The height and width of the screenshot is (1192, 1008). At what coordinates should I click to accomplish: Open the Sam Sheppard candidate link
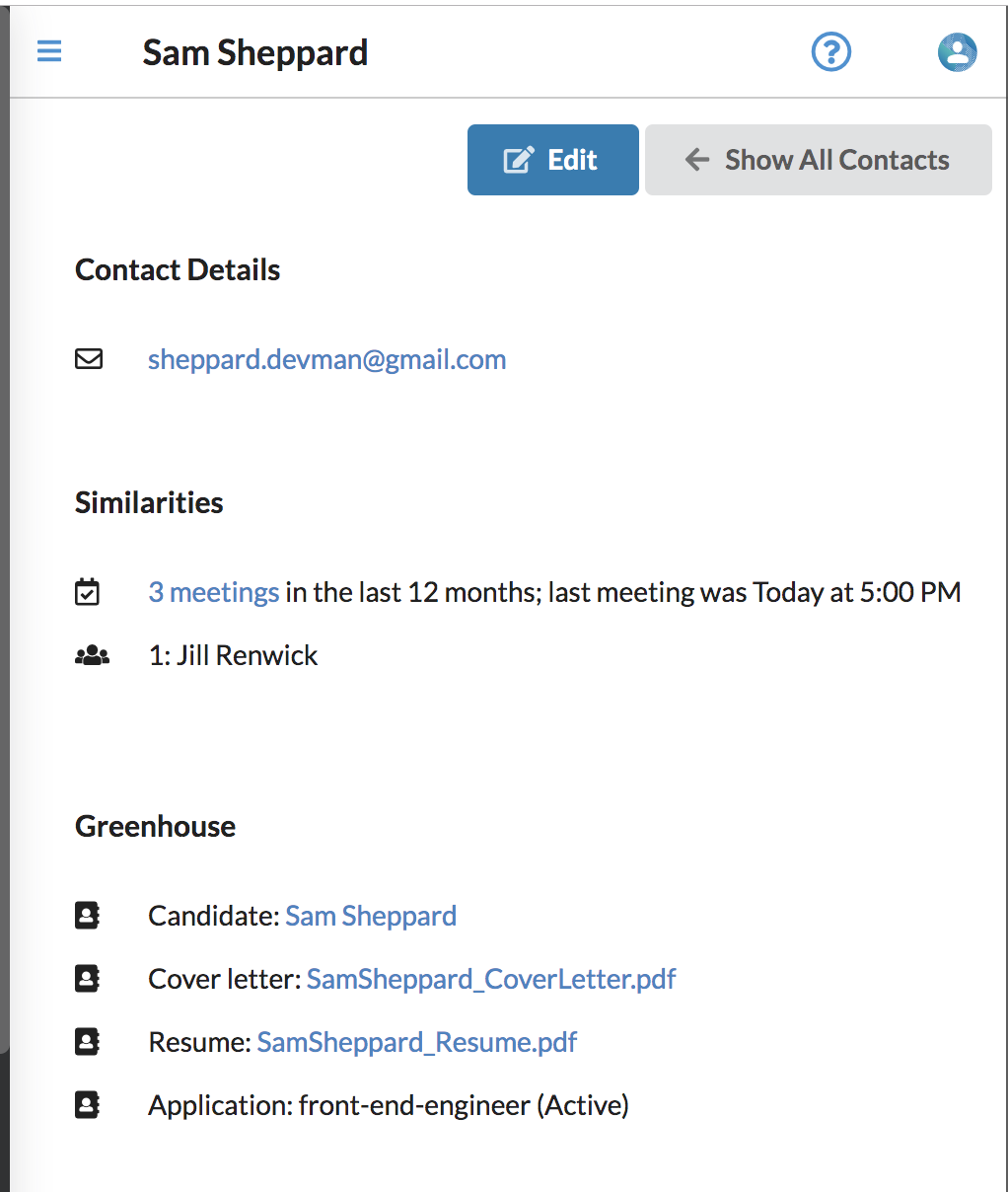[x=371, y=916]
